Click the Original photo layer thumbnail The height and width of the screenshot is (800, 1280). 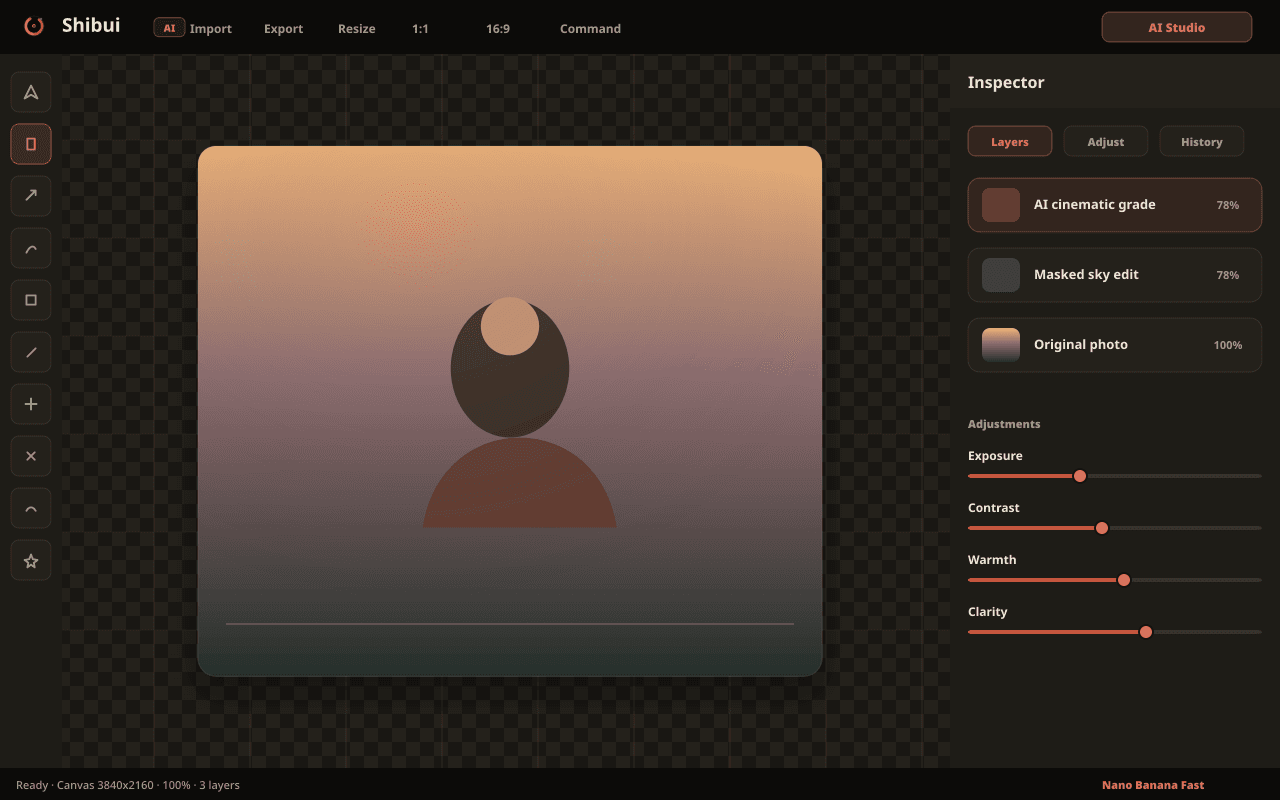1001,345
